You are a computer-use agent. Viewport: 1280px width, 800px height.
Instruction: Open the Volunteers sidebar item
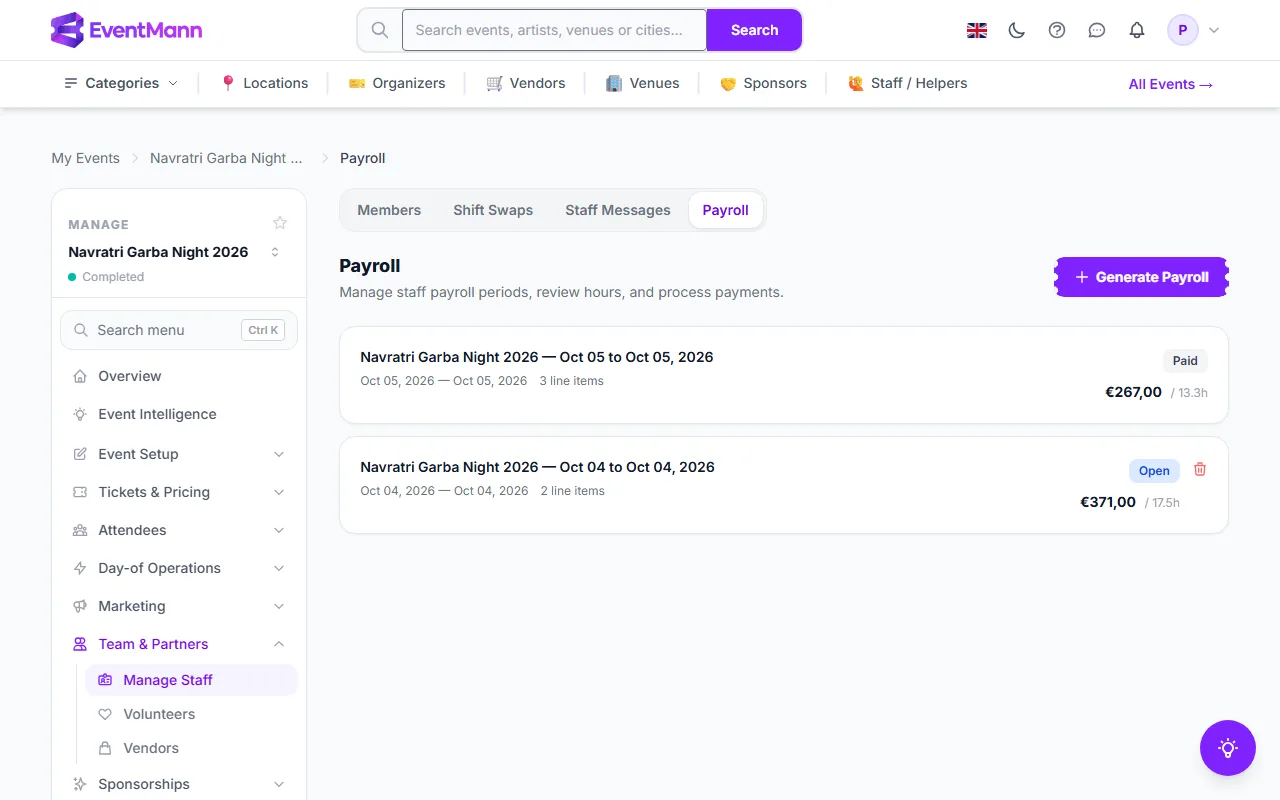coord(191,714)
